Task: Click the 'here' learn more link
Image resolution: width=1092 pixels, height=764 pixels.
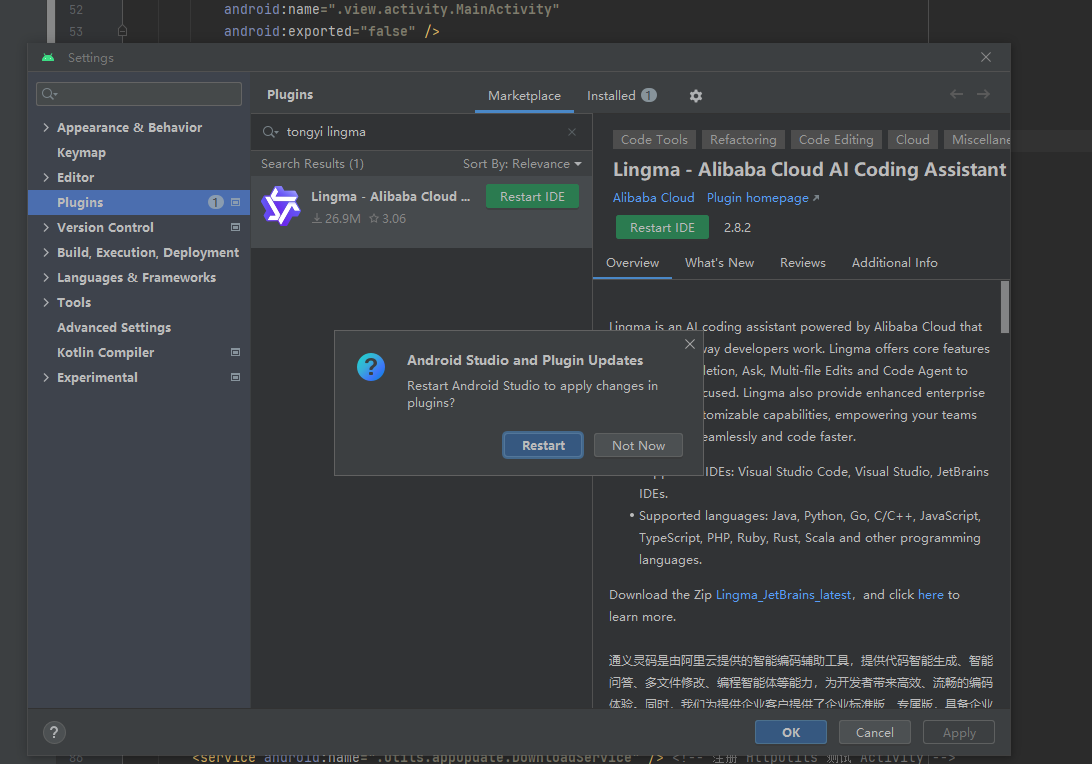Action: click(930, 595)
